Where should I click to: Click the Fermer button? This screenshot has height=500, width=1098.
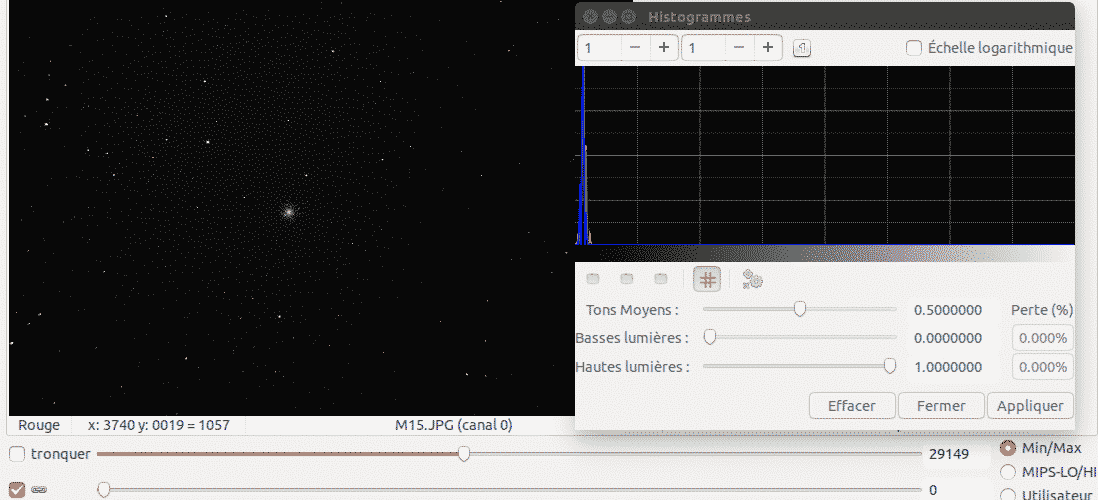point(941,405)
